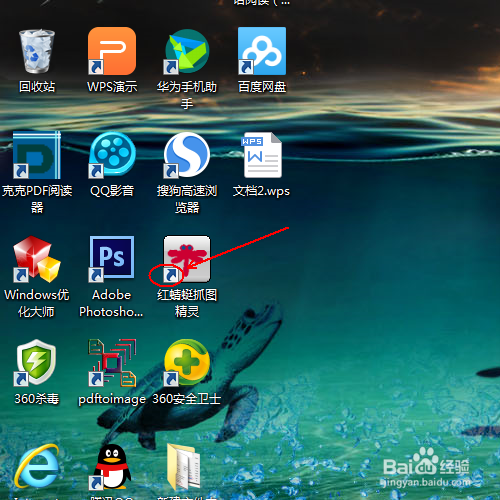Viewport: 500px width, 500px height.
Task: Open 搜狗高速浏览器 Sogou browser
Action: pos(187,155)
